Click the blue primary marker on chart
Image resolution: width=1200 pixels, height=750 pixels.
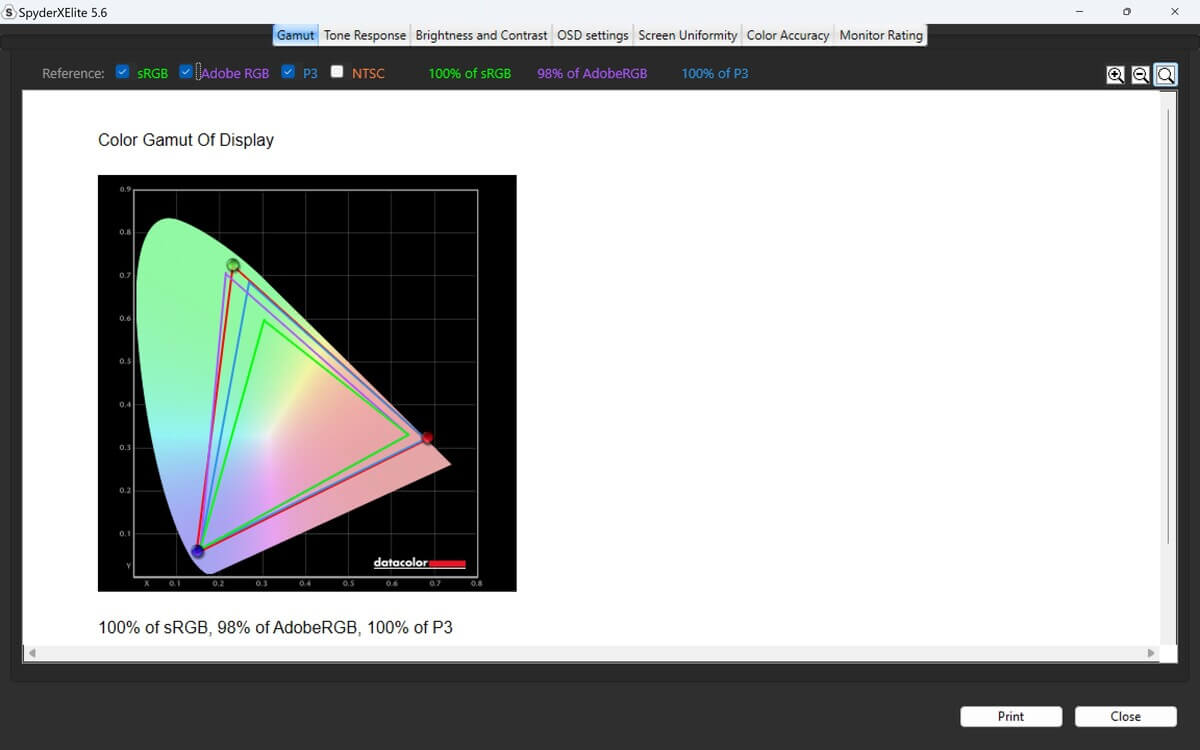click(198, 551)
